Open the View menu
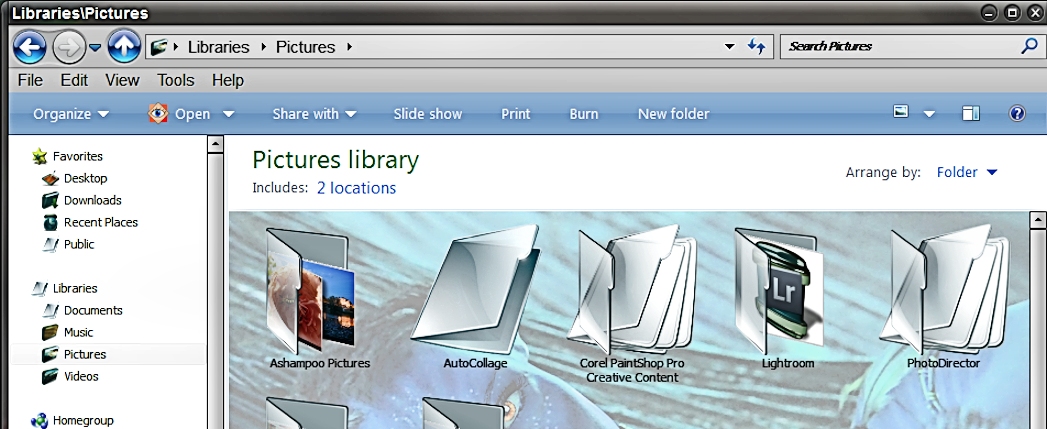The height and width of the screenshot is (429, 1047). click(x=122, y=80)
